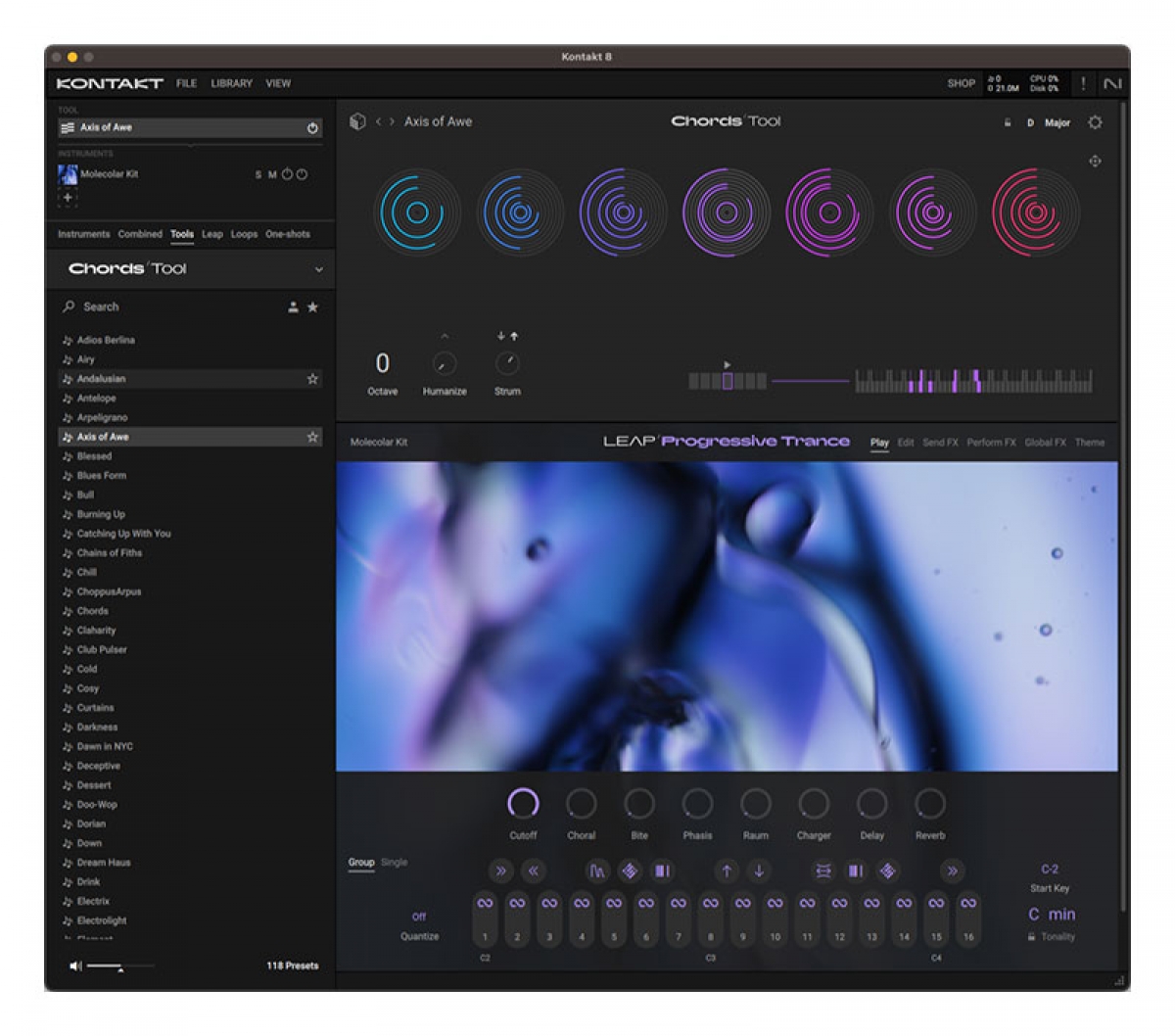Image resolution: width=1175 pixels, height=1036 pixels.
Task: Favorite the Andalusian preset star
Action: point(312,379)
